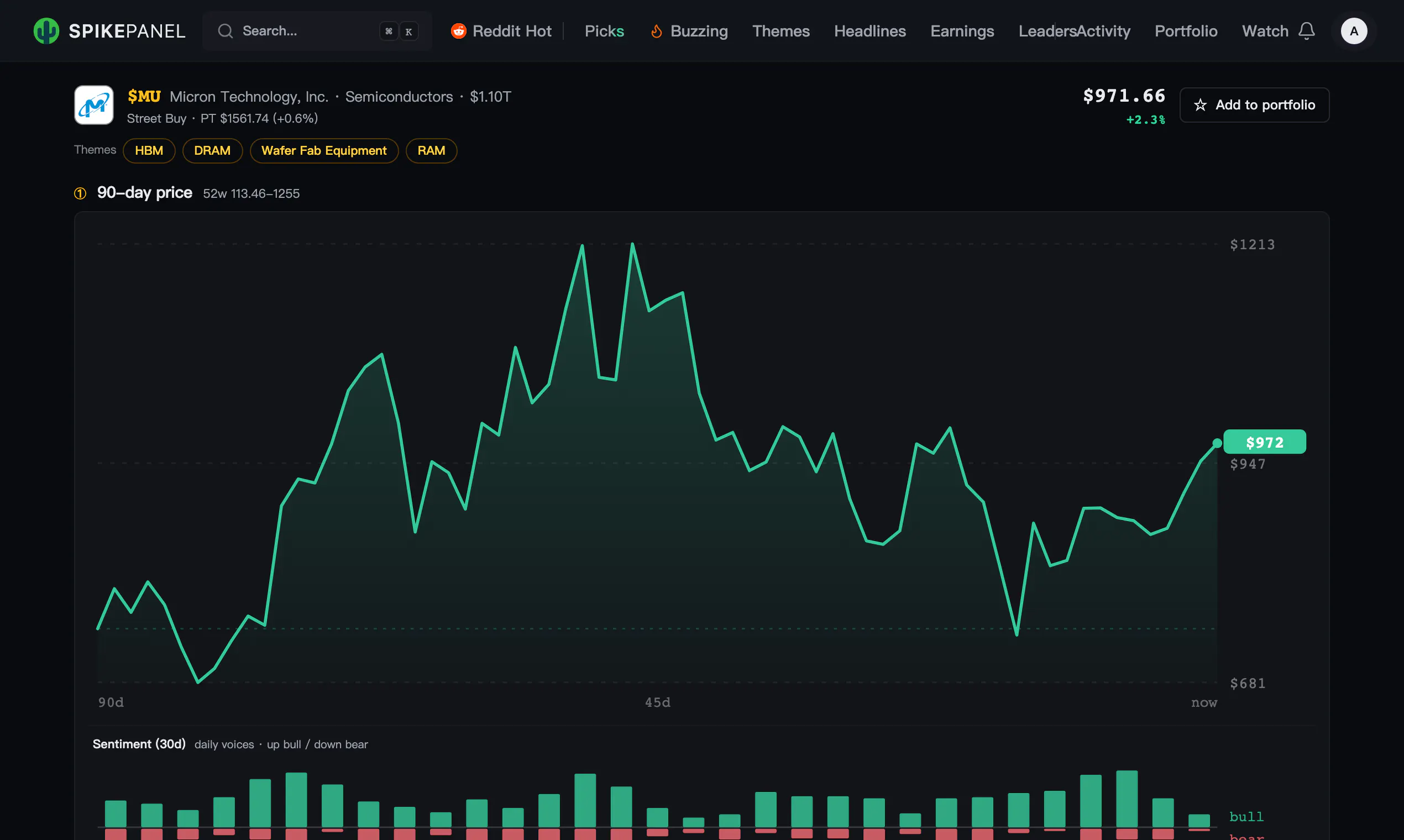The image size is (1404, 840).
Task: Open notifications via the bell icon
Action: click(1306, 30)
